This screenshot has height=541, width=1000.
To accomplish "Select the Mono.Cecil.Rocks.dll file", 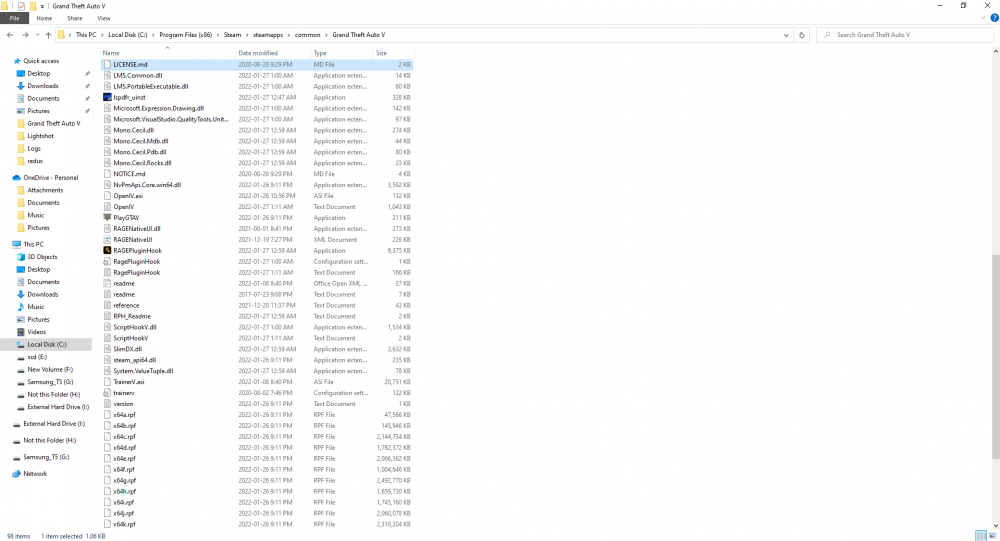I will pos(257,163).
